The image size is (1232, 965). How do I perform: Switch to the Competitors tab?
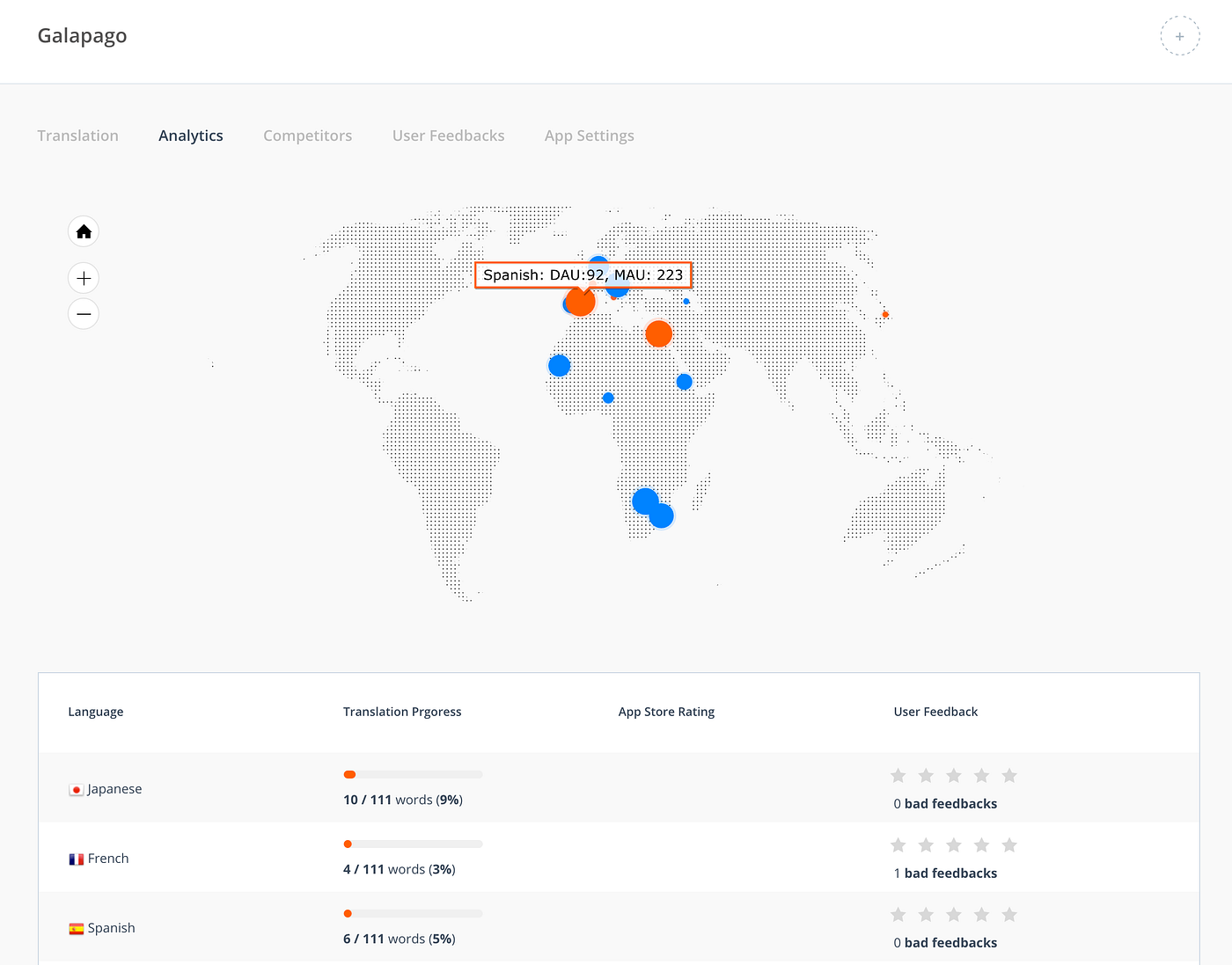pos(307,135)
